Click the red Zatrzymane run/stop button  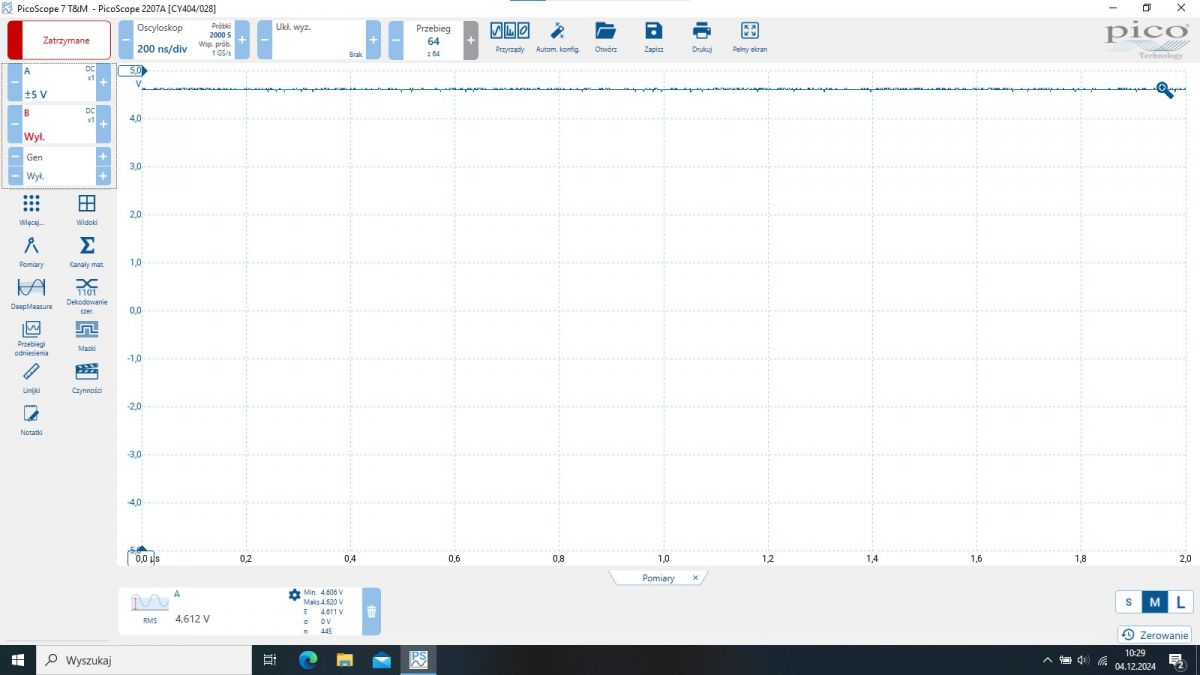coord(59,40)
